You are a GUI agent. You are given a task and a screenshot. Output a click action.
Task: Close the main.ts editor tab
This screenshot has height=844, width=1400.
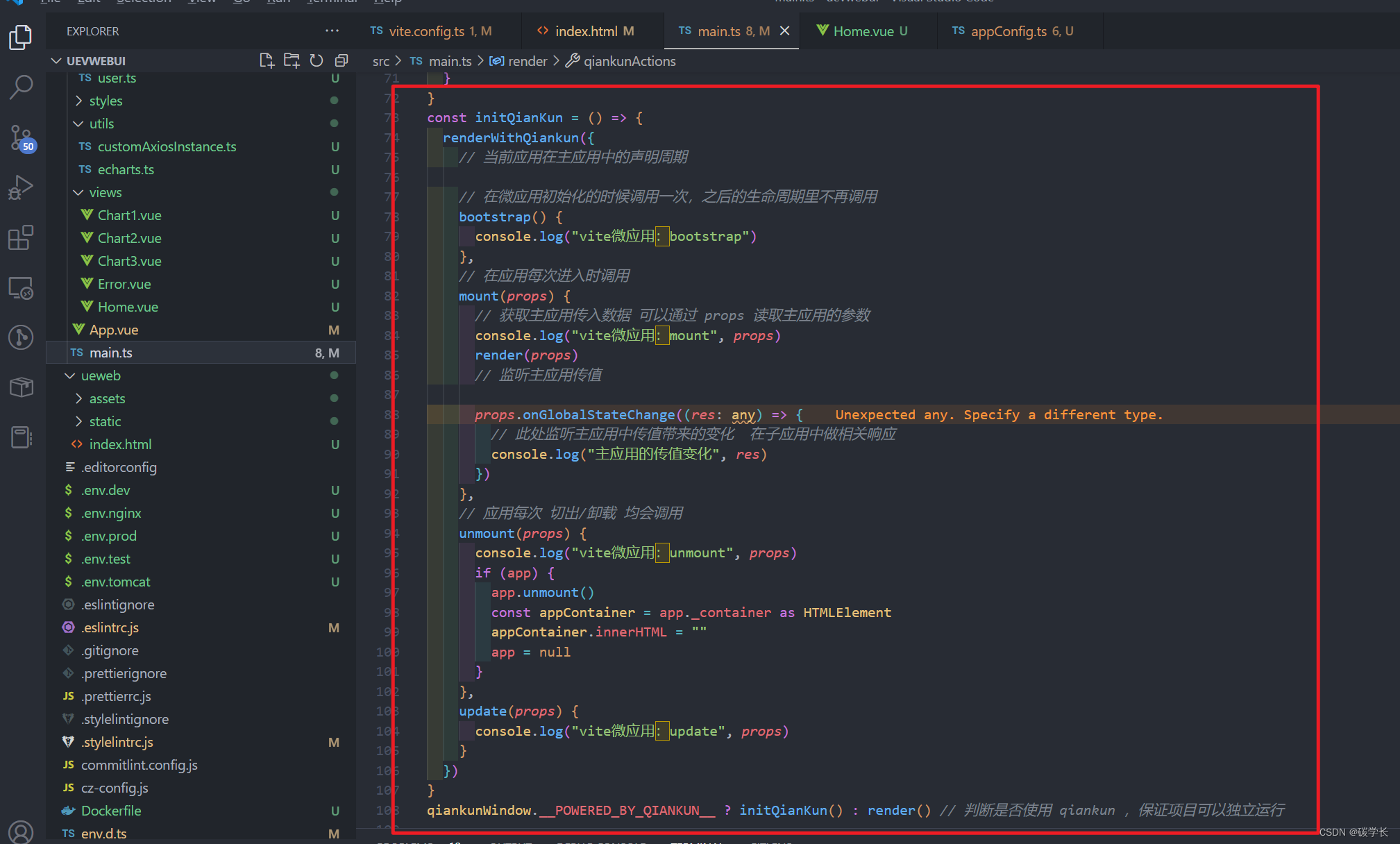coord(785,31)
